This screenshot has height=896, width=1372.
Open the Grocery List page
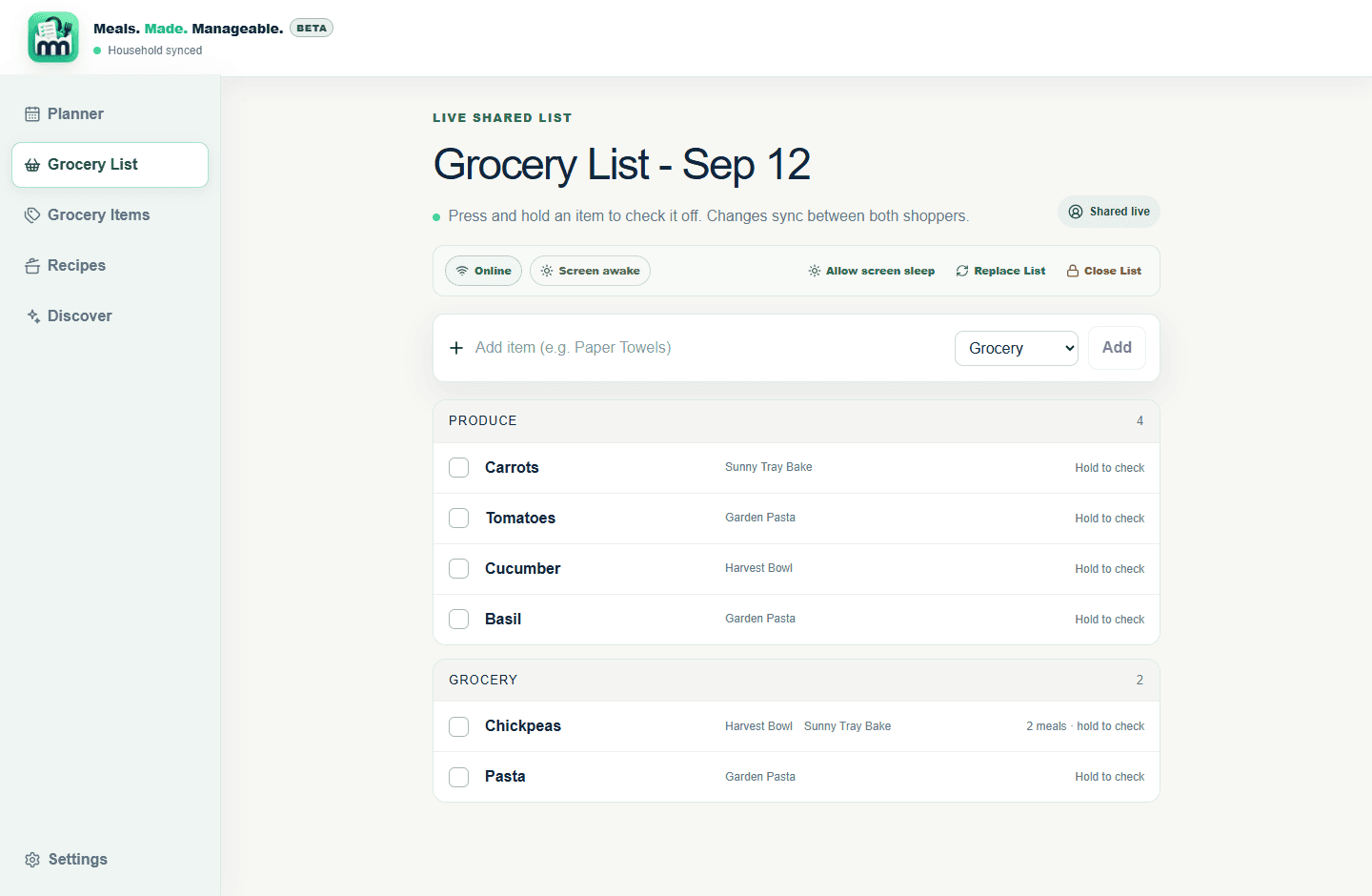[x=110, y=165]
